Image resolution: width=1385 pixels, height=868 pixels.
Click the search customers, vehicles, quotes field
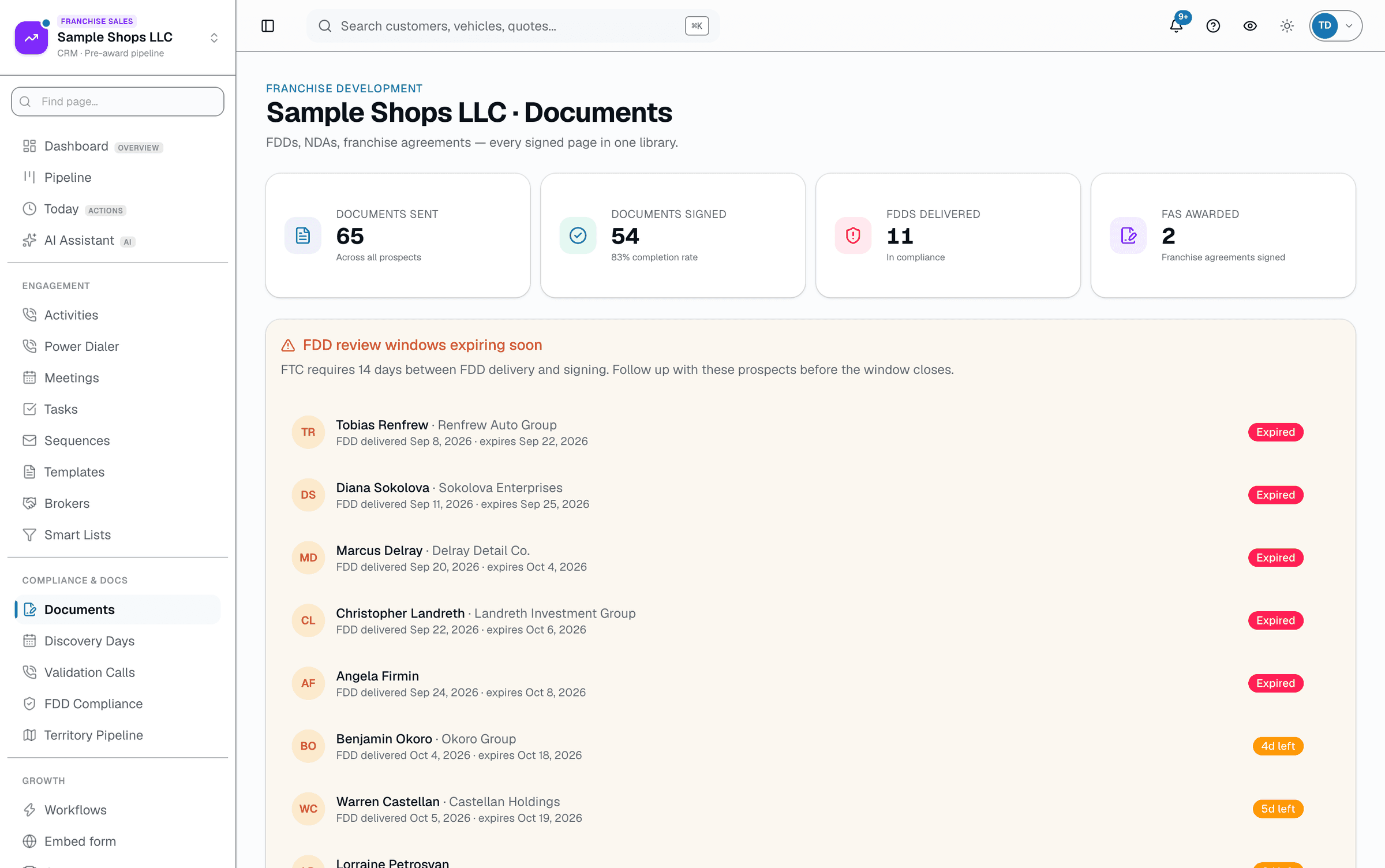pos(512,26)
